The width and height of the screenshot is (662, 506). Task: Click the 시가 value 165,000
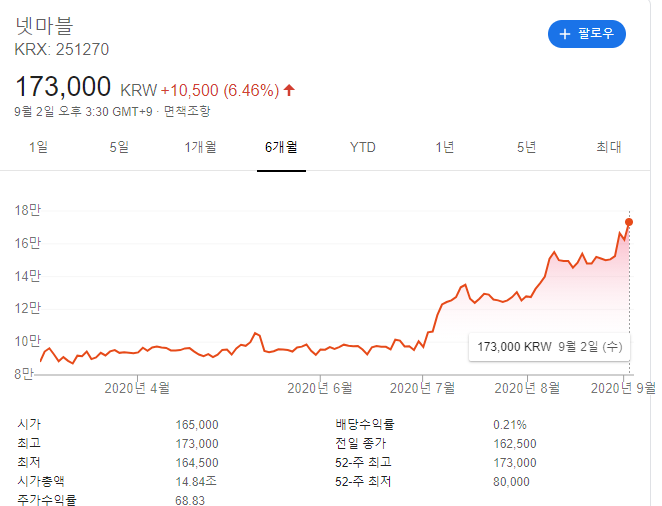pos(197,425)
